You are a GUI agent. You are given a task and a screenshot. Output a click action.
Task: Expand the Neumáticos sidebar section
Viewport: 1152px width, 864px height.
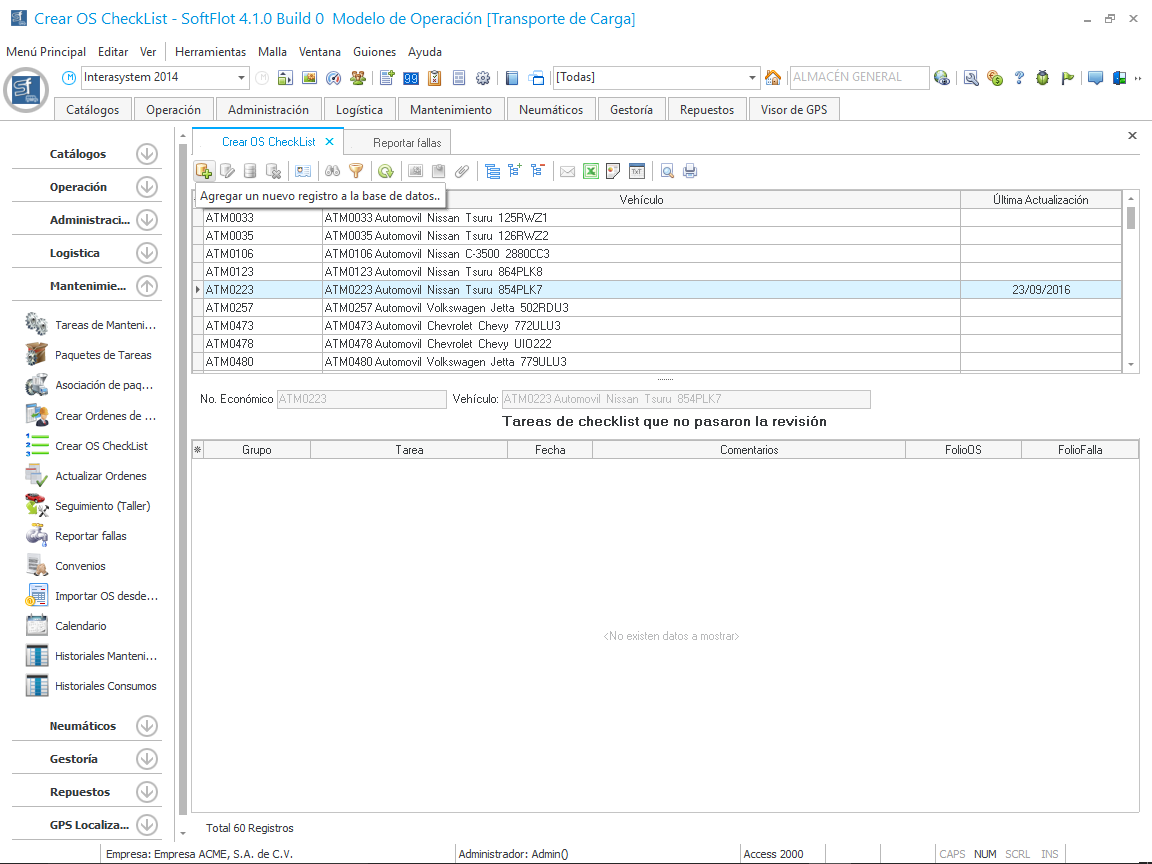point(147,726)
